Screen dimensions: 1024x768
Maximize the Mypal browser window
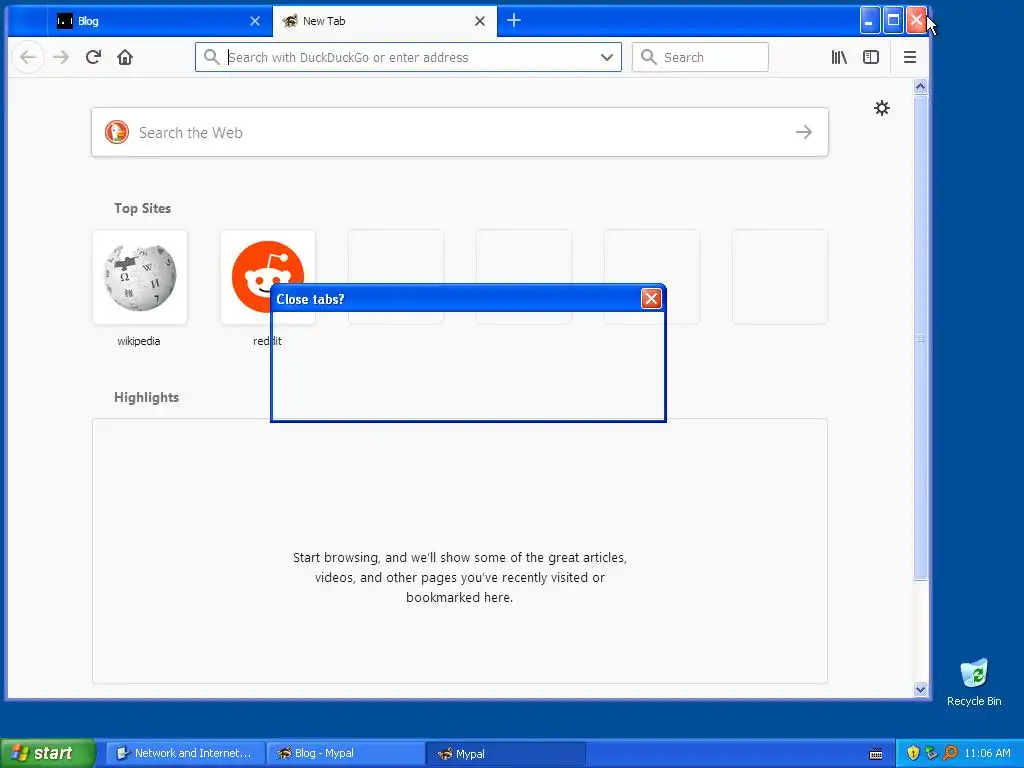pyautogui.click(x=893, y=21)
